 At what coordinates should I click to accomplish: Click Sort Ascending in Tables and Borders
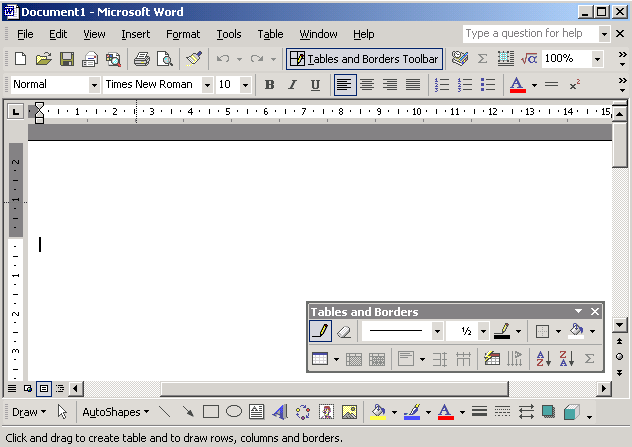coord(543,359)
